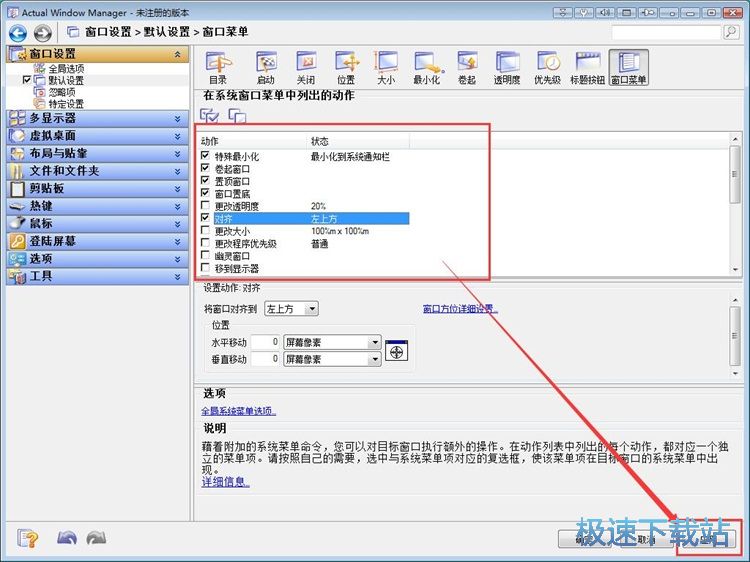
Task: Open help via the question mark icon
Action: pos(27,539)
